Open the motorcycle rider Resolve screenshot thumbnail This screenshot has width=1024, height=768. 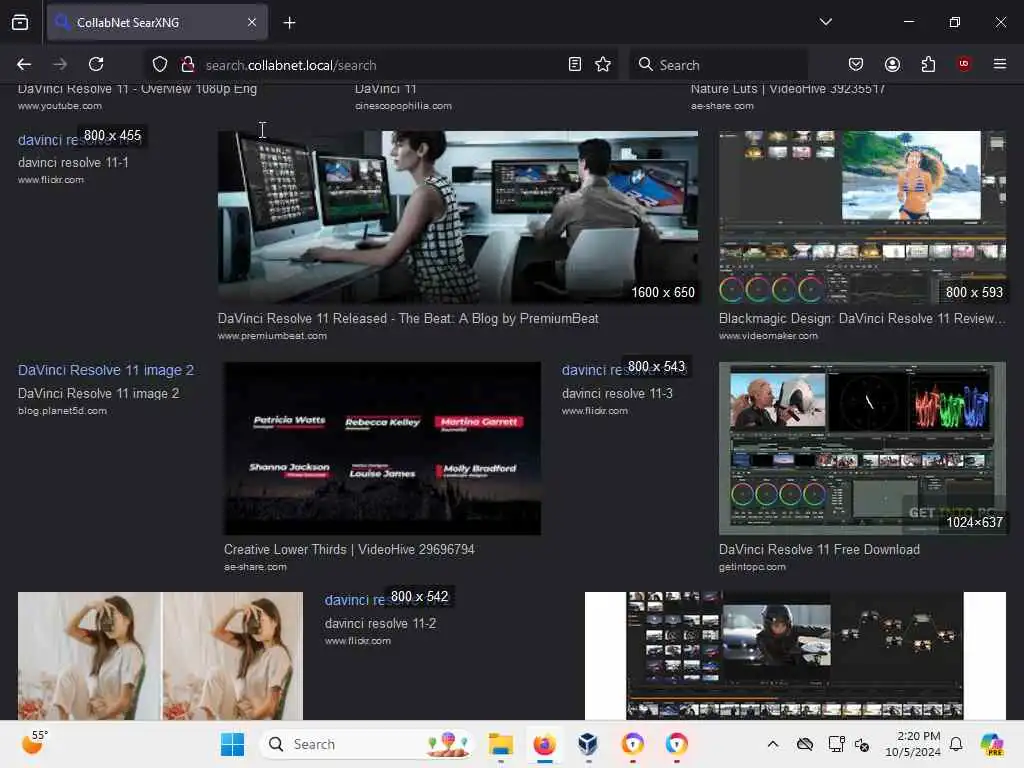795,656
